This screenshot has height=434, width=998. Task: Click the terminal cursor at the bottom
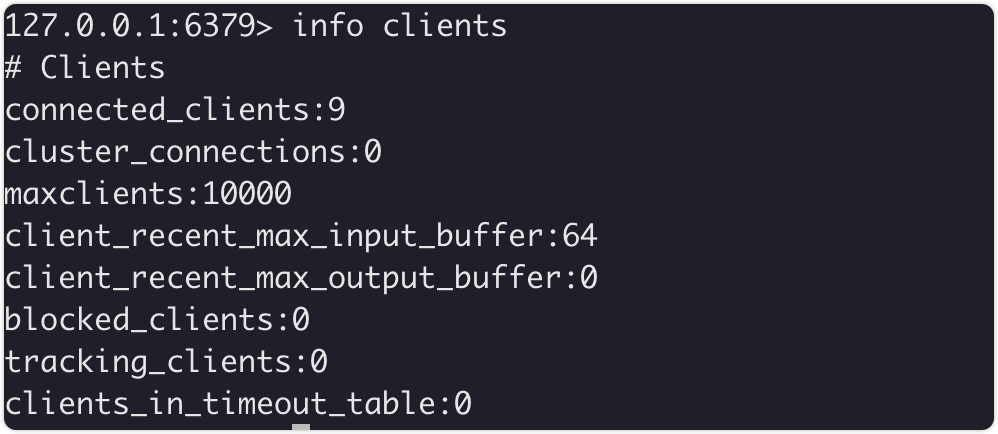click(x=301, y=427)
